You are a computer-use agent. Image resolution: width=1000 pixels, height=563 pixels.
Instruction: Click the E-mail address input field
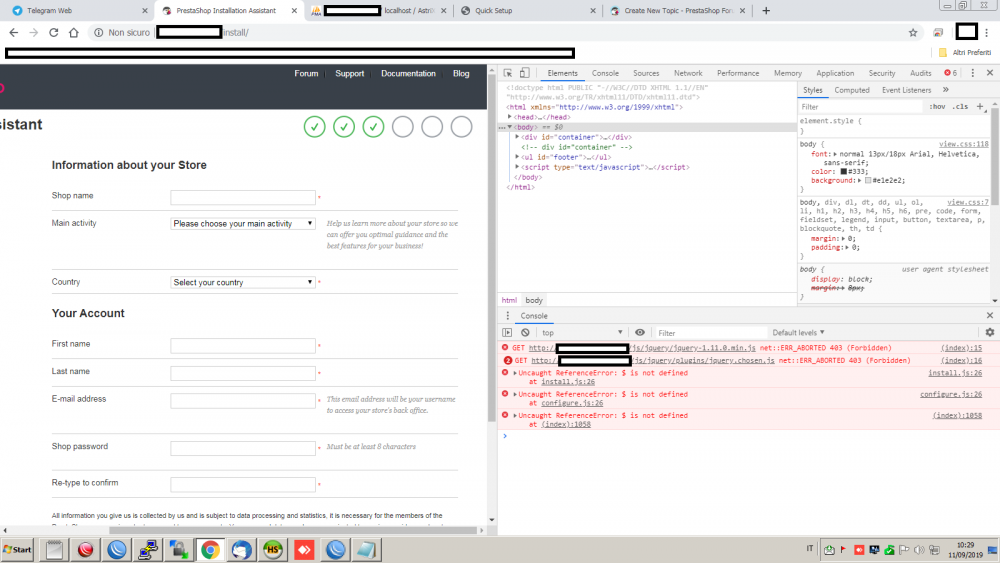tap(243, 400)
